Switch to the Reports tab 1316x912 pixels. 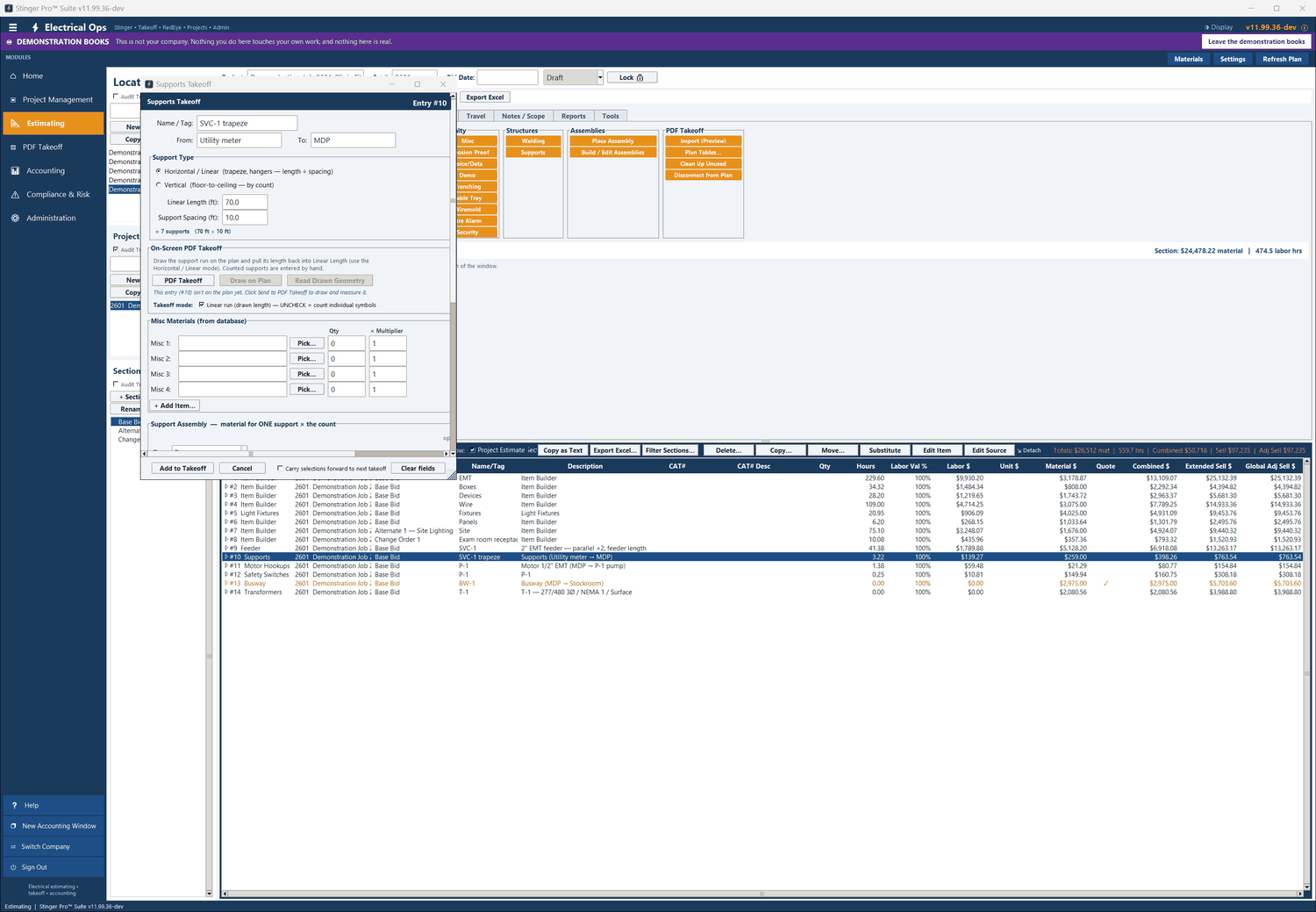573,116
